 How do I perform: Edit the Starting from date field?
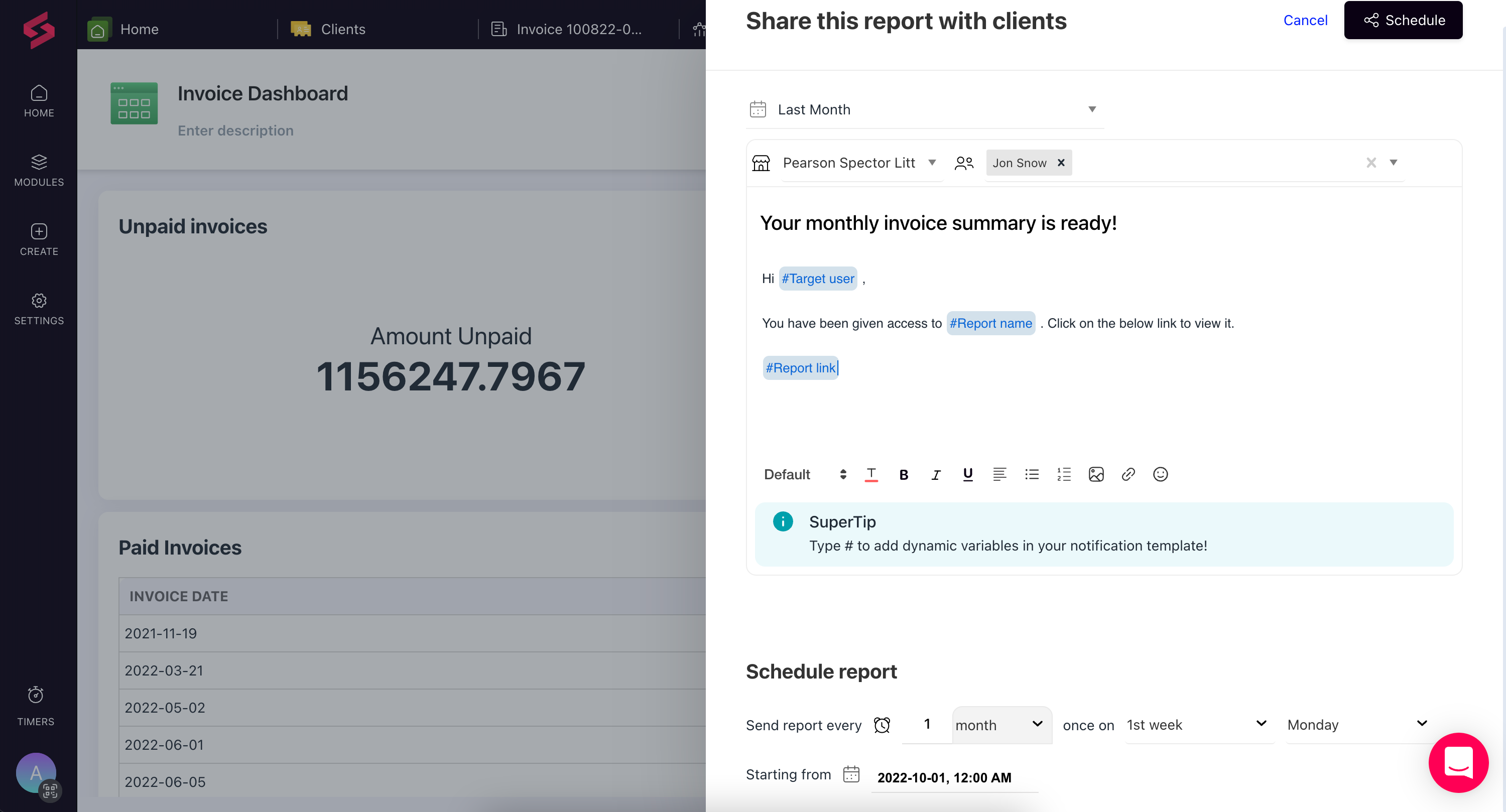click(944, 777)
